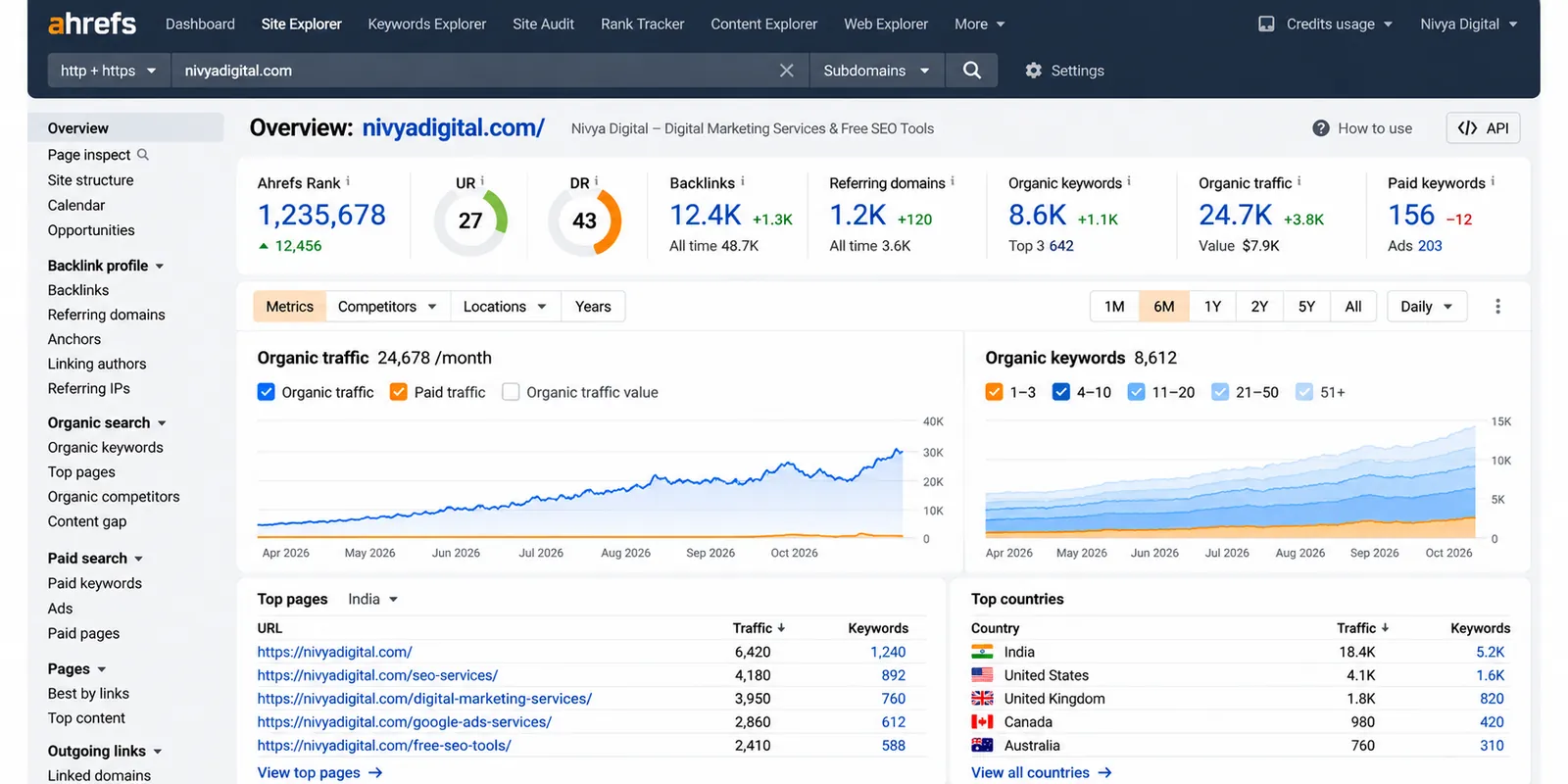Viewport: 1568px width, 784px height.
Task: Click the search magnifier button
Action: tap(971, 71)
